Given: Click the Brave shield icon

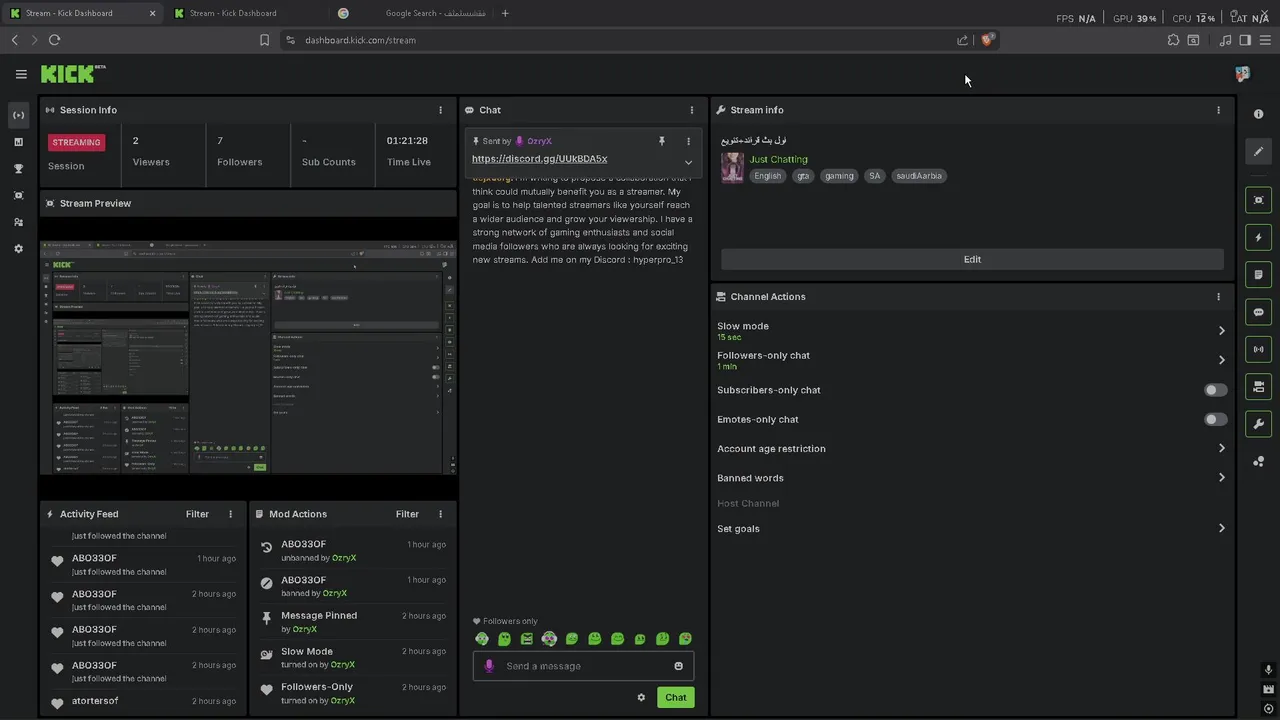Looking at the screenshot, I should tap(987, 40).
